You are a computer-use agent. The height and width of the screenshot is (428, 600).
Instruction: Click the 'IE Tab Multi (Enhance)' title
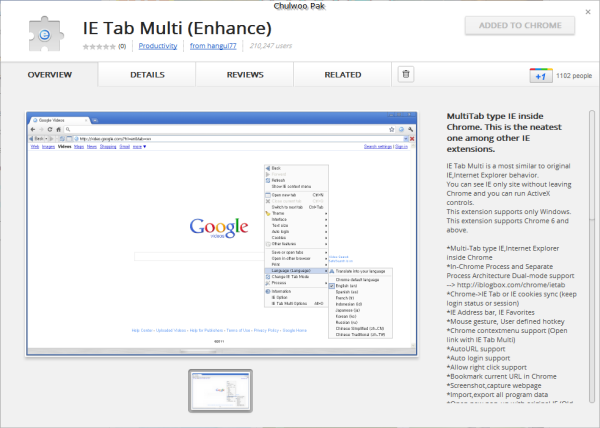click(x=177, y=28)
